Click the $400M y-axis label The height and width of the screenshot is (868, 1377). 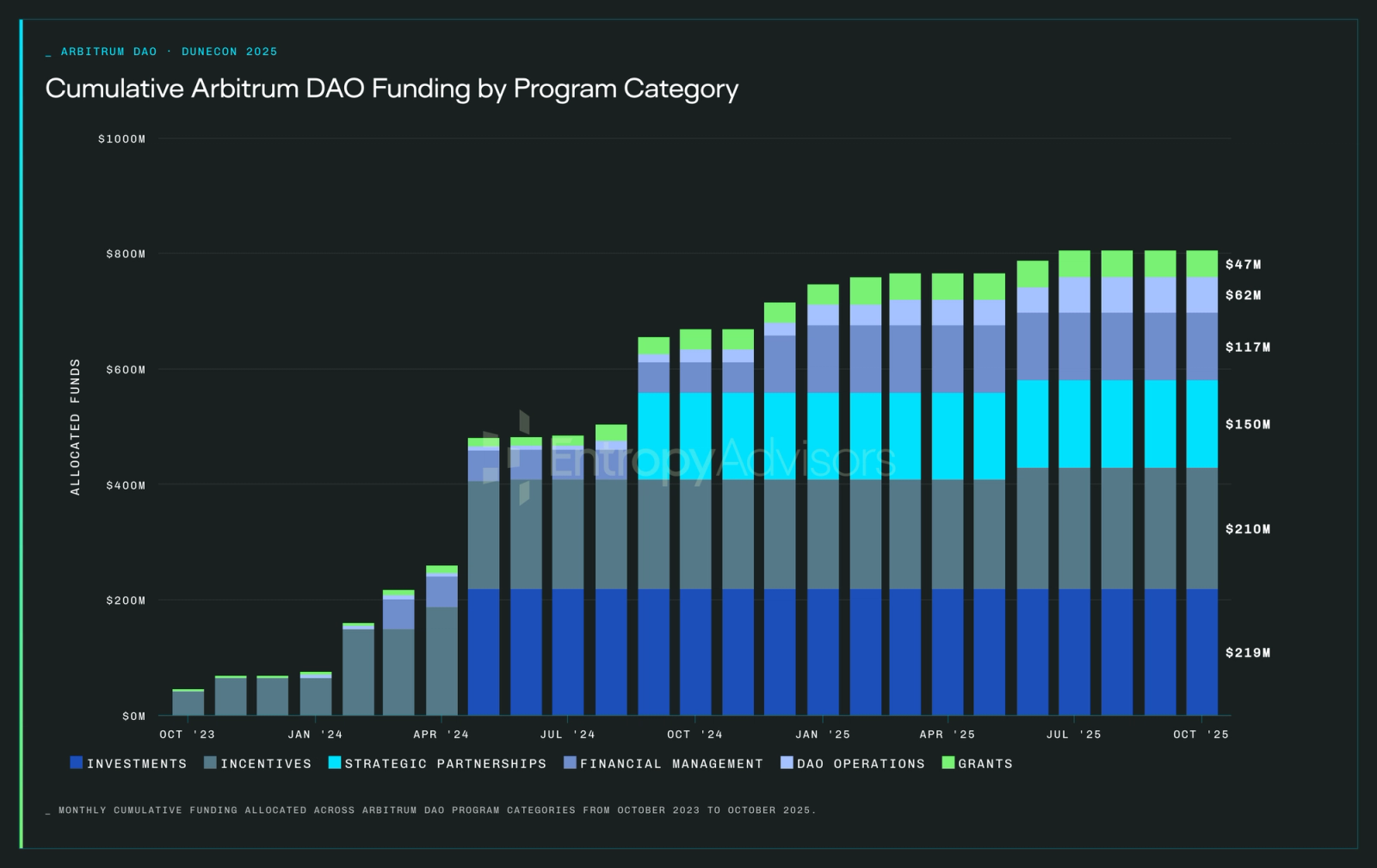click(x=126, y=486)
